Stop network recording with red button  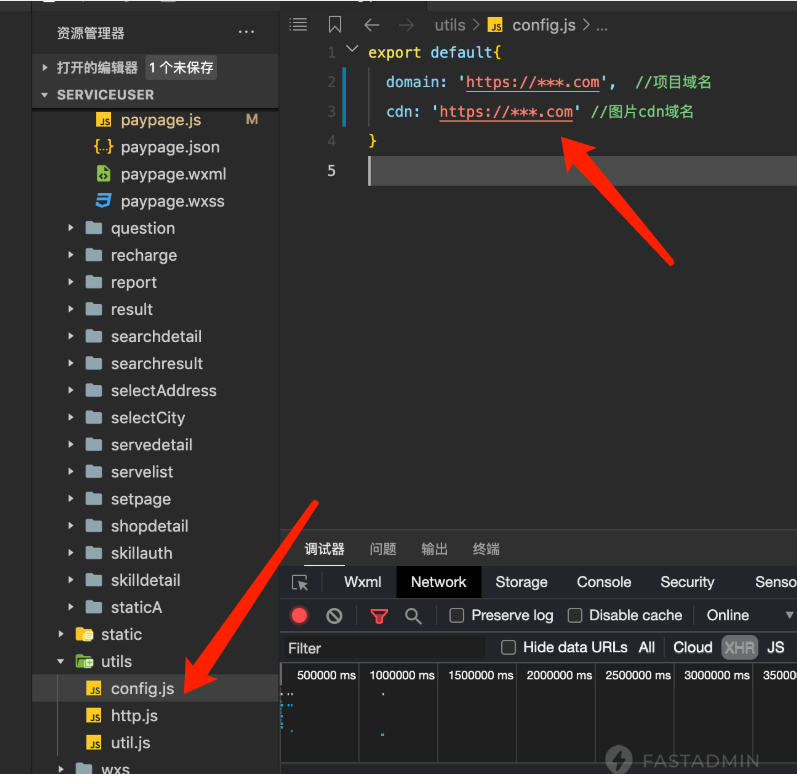299,615
